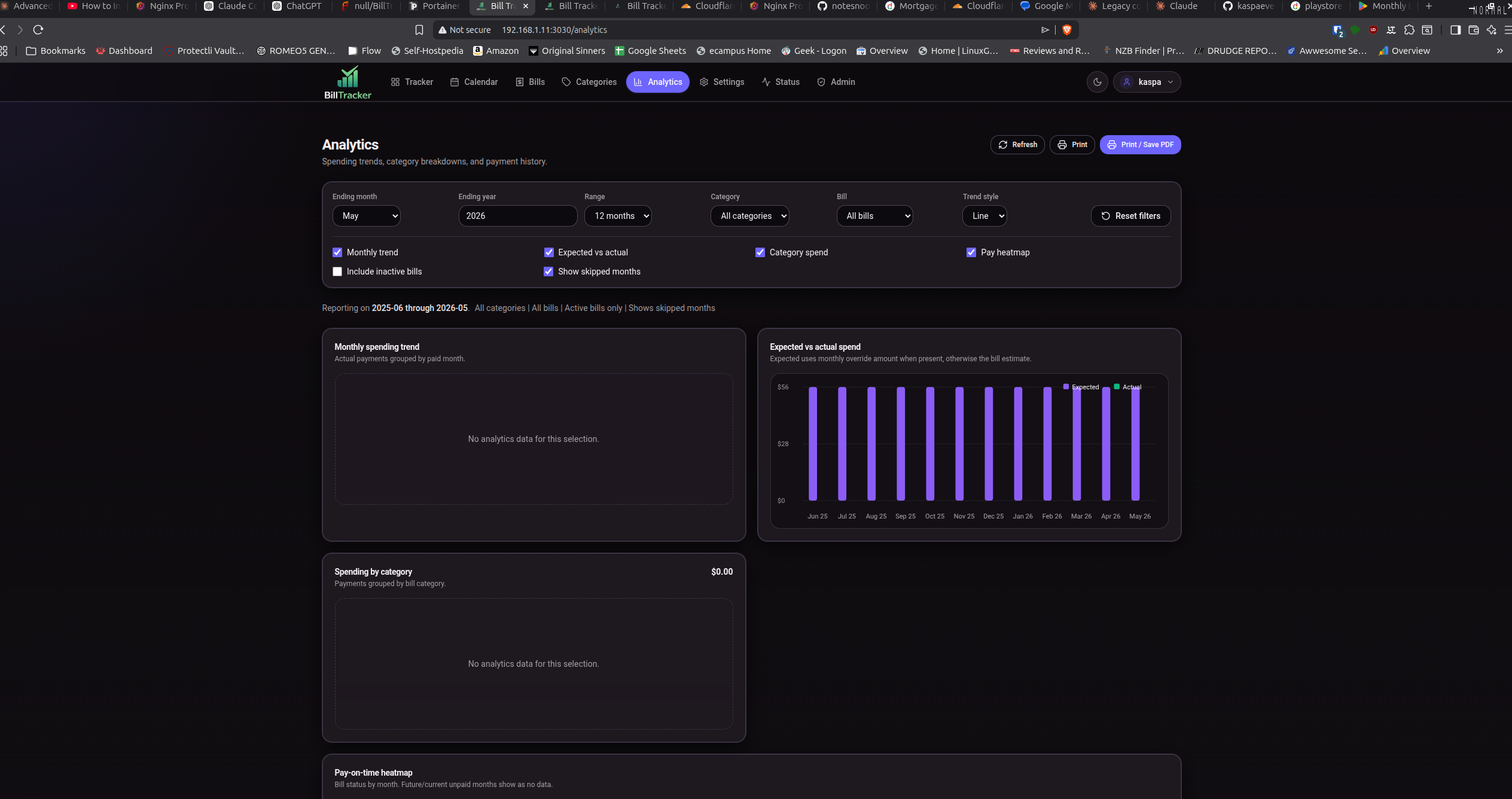Open Dashboard bookmark
Image resolution: width=1512 pixels, height=799 pixels.
pos(124,51)
